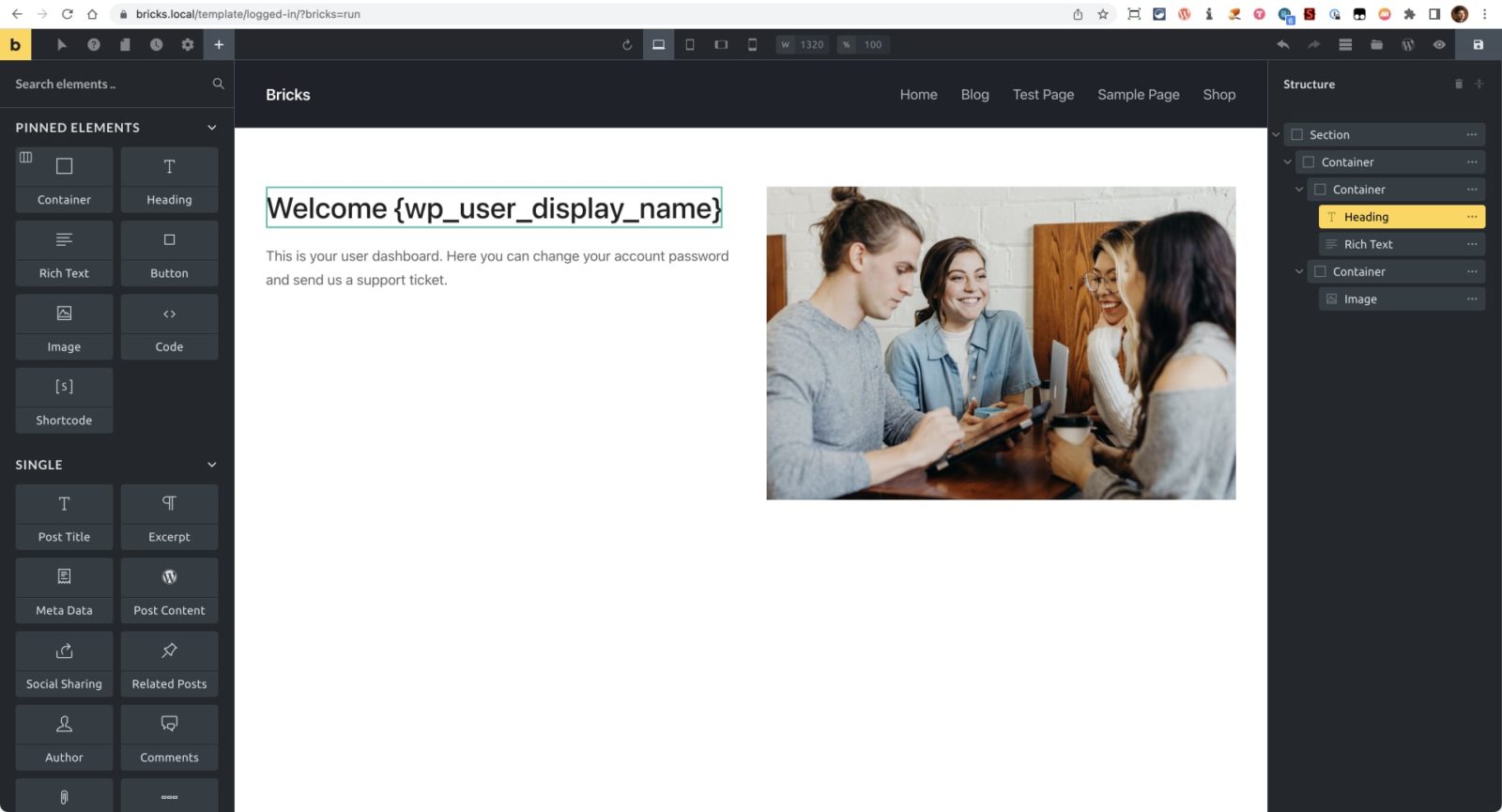Click the WordPress logo in the builder toolbar
Image resolution: width=1502 pixels, height=812 pixels.
(x=1407, y=45)
